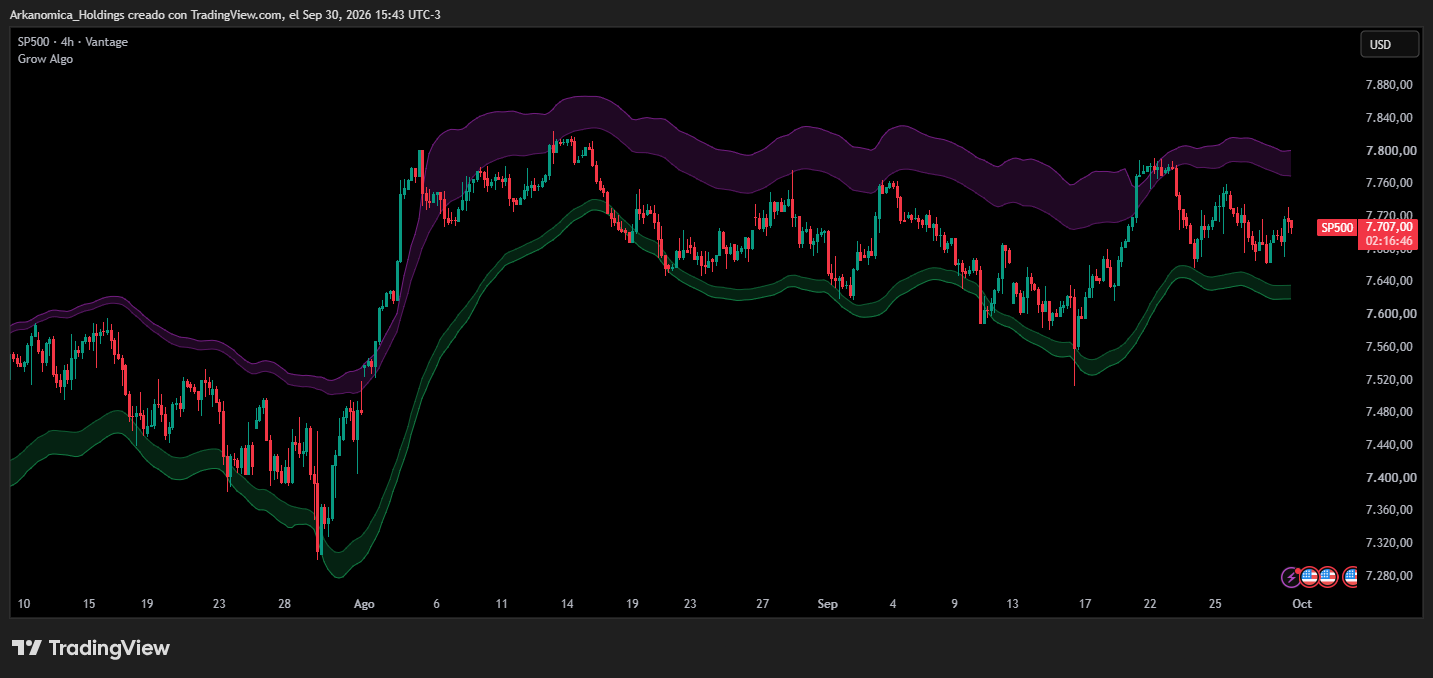The width and height of the screenshot is (1433, 678).
Task: Select the Grow Algo indicator label
Action: [x=45, y=59]
